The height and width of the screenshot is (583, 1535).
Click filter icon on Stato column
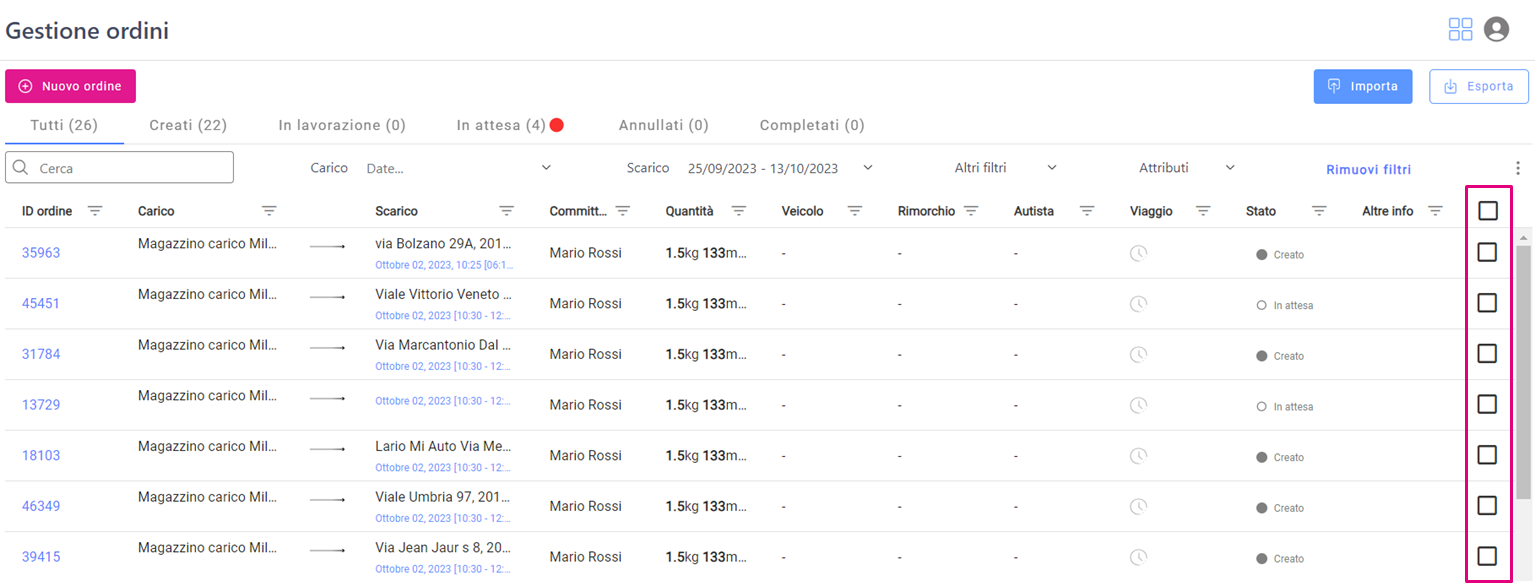1319,211
